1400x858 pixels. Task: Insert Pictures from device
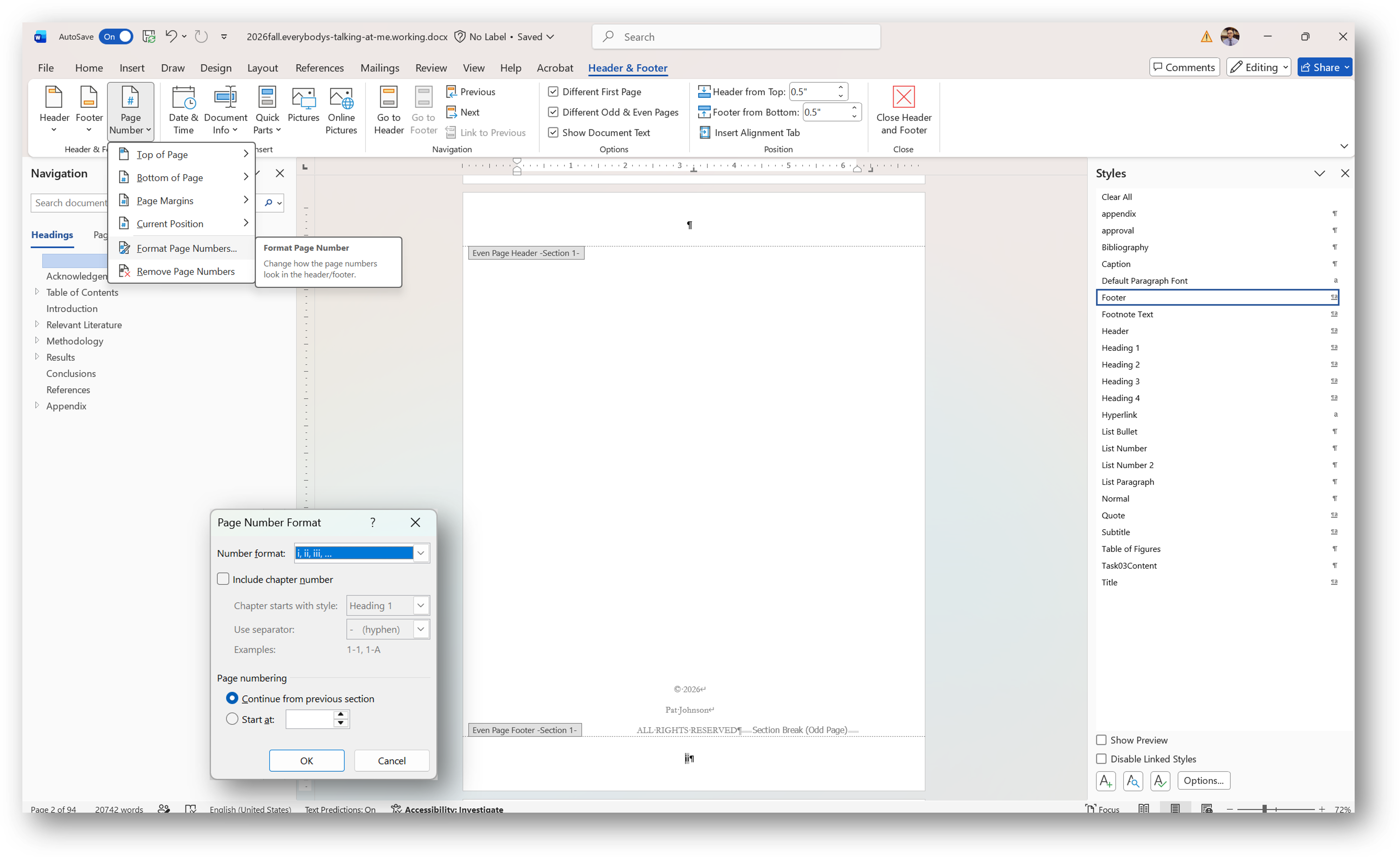304,105
